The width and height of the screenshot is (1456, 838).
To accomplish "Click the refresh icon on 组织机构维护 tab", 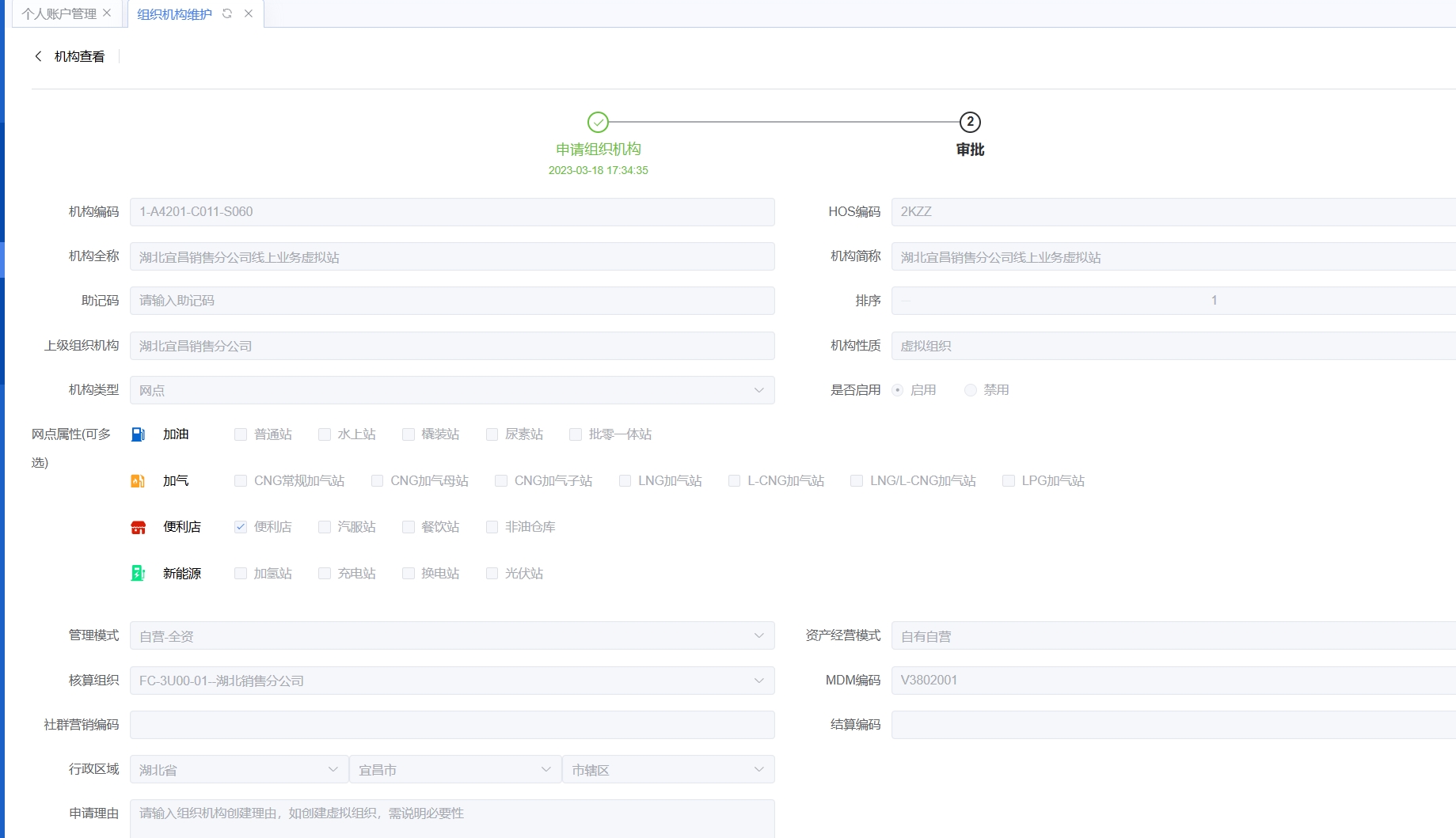I will (x=227, y=13).
